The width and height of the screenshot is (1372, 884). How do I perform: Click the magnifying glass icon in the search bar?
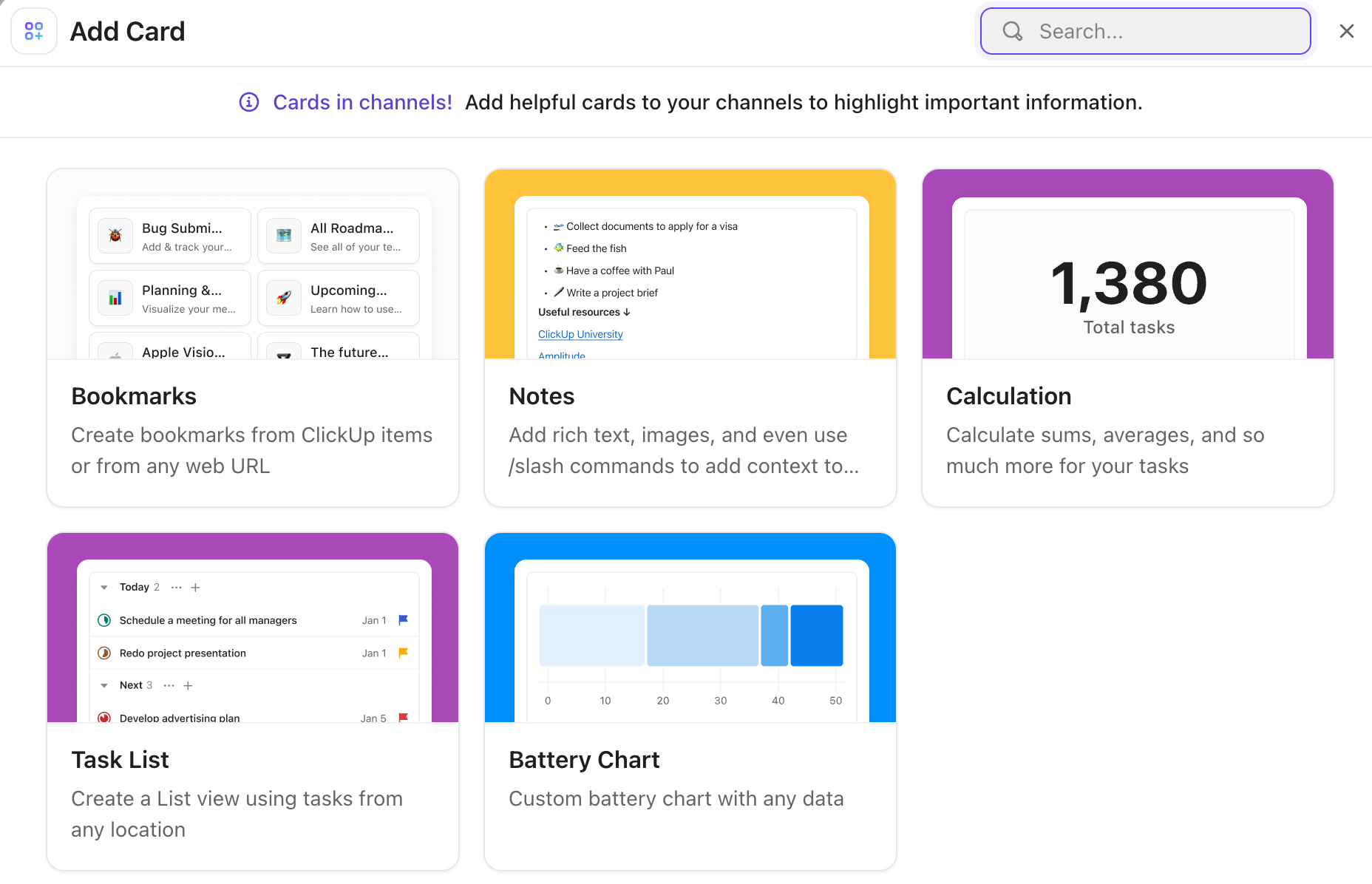tap(1012, 31)
